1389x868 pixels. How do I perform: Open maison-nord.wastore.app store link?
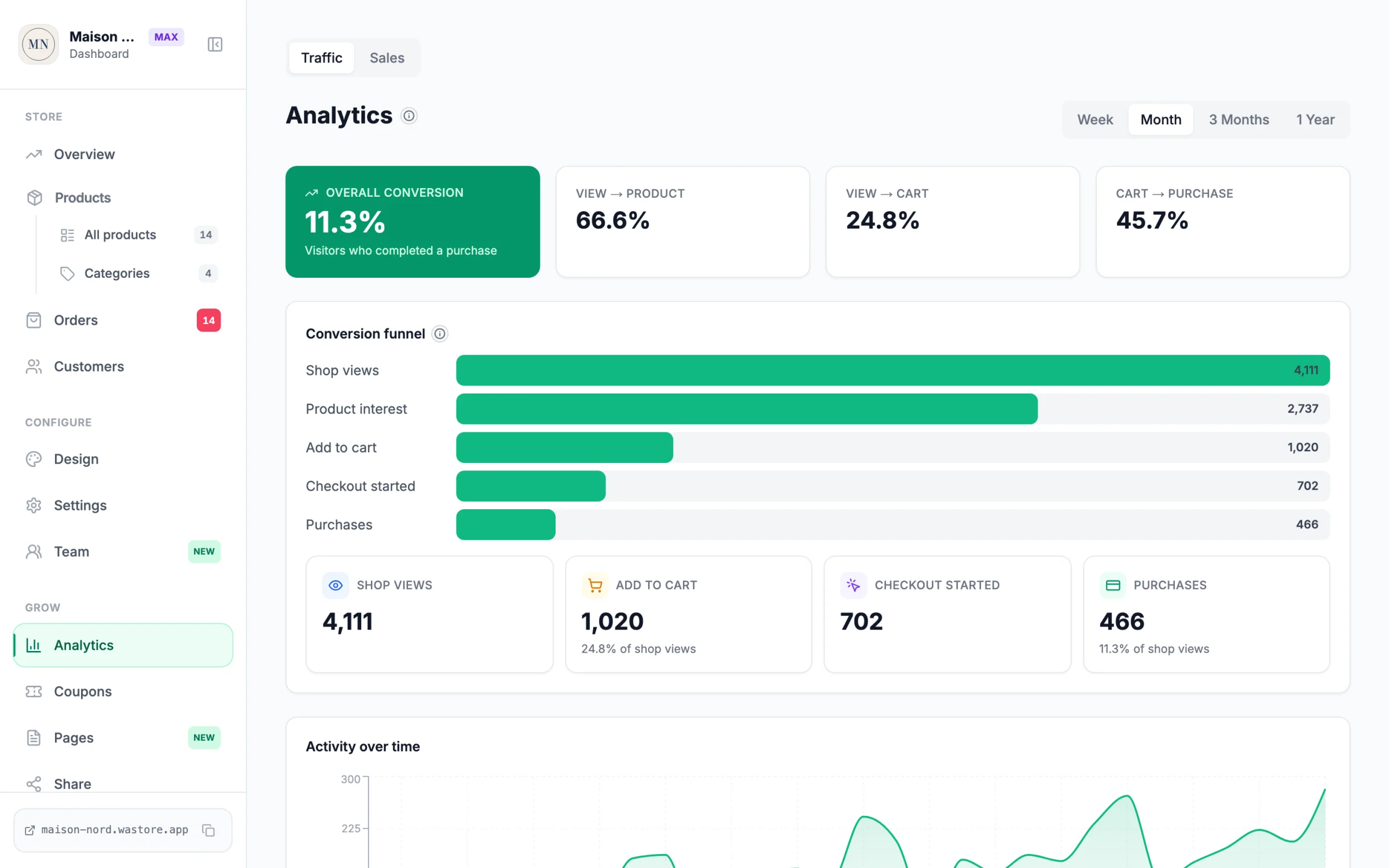tap(115, 830)
